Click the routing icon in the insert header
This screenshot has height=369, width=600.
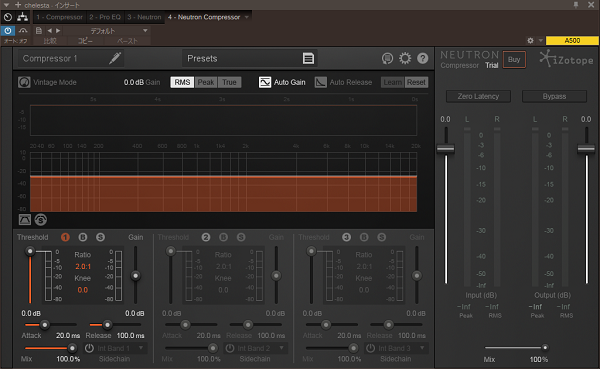[23, 17]
